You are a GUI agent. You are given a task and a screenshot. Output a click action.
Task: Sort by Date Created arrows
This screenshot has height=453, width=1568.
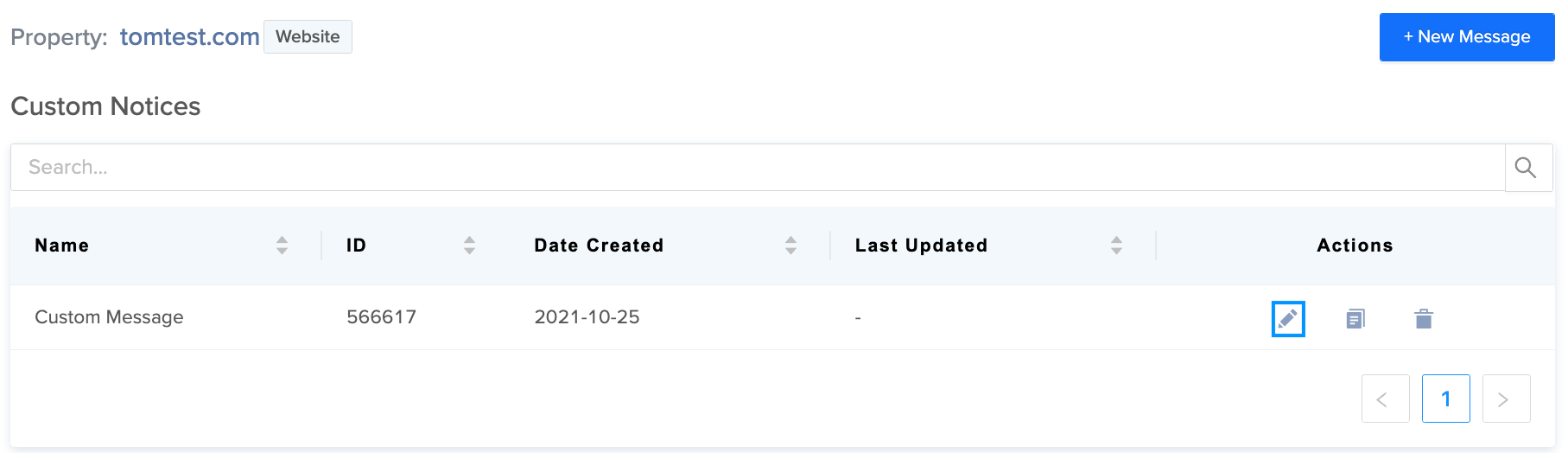[790, 246]
